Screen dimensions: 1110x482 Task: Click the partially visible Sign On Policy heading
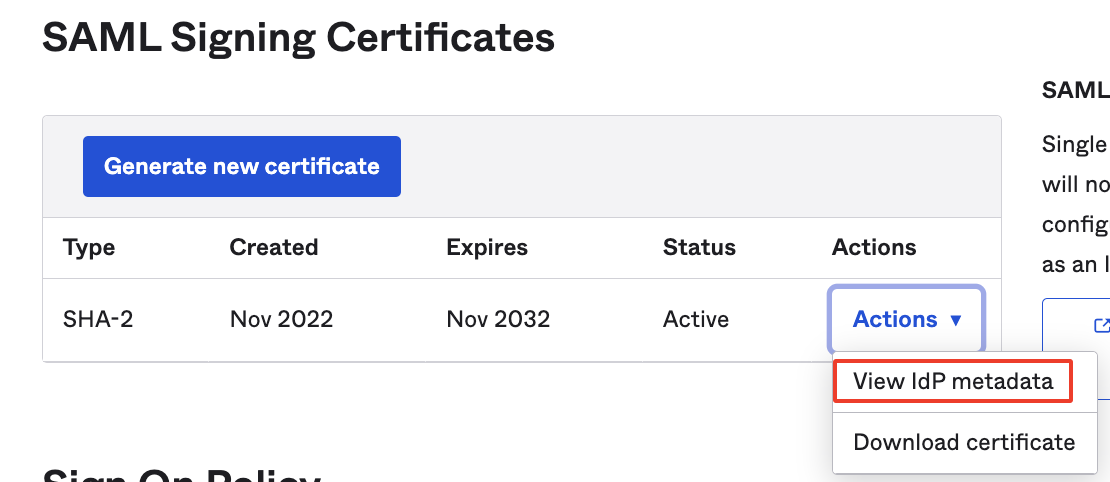(182, 474)
